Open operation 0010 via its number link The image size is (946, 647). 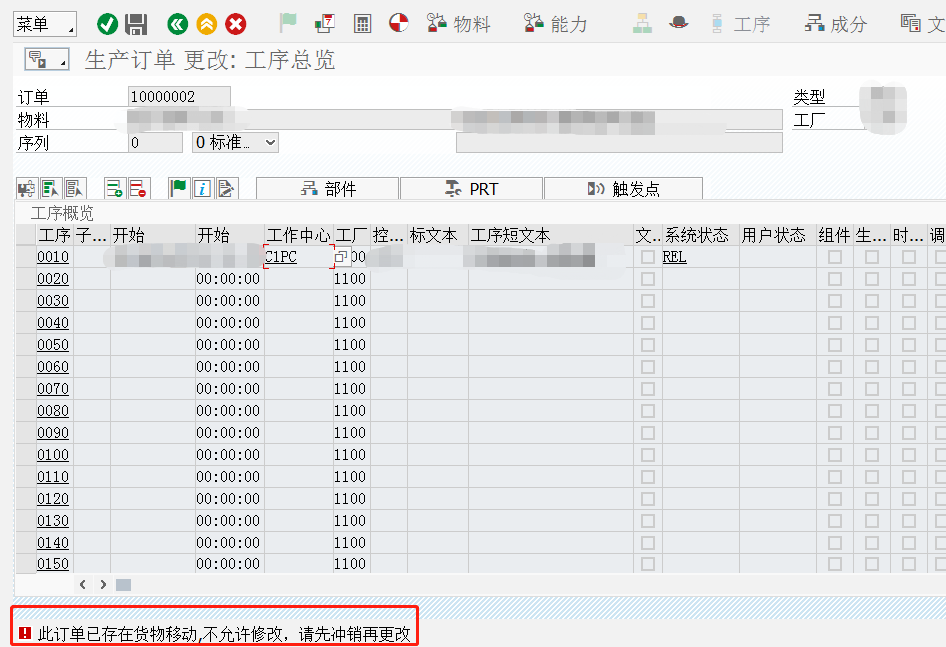[x=52, y=256]
